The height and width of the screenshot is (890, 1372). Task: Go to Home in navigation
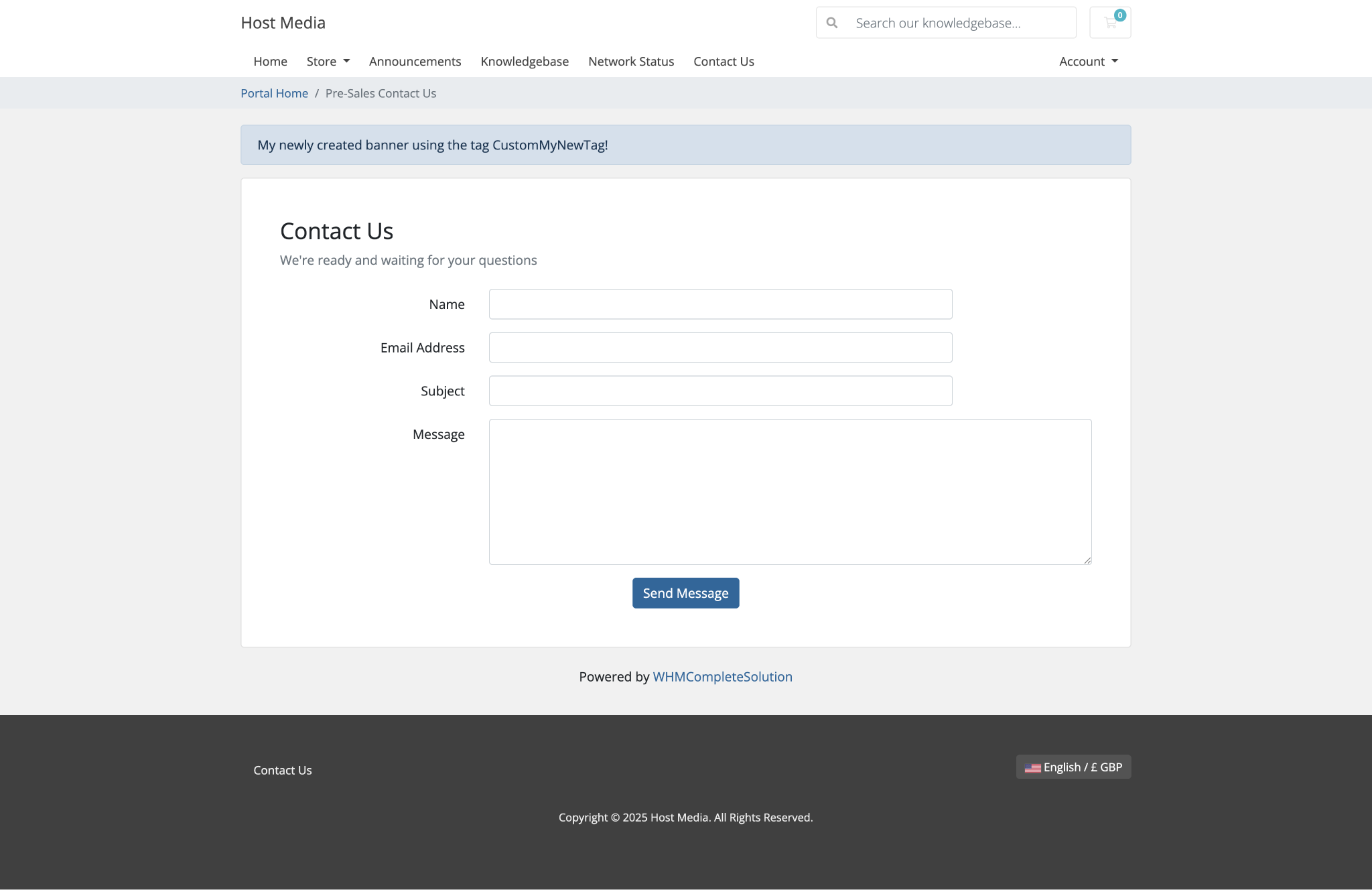click(270, 62)
